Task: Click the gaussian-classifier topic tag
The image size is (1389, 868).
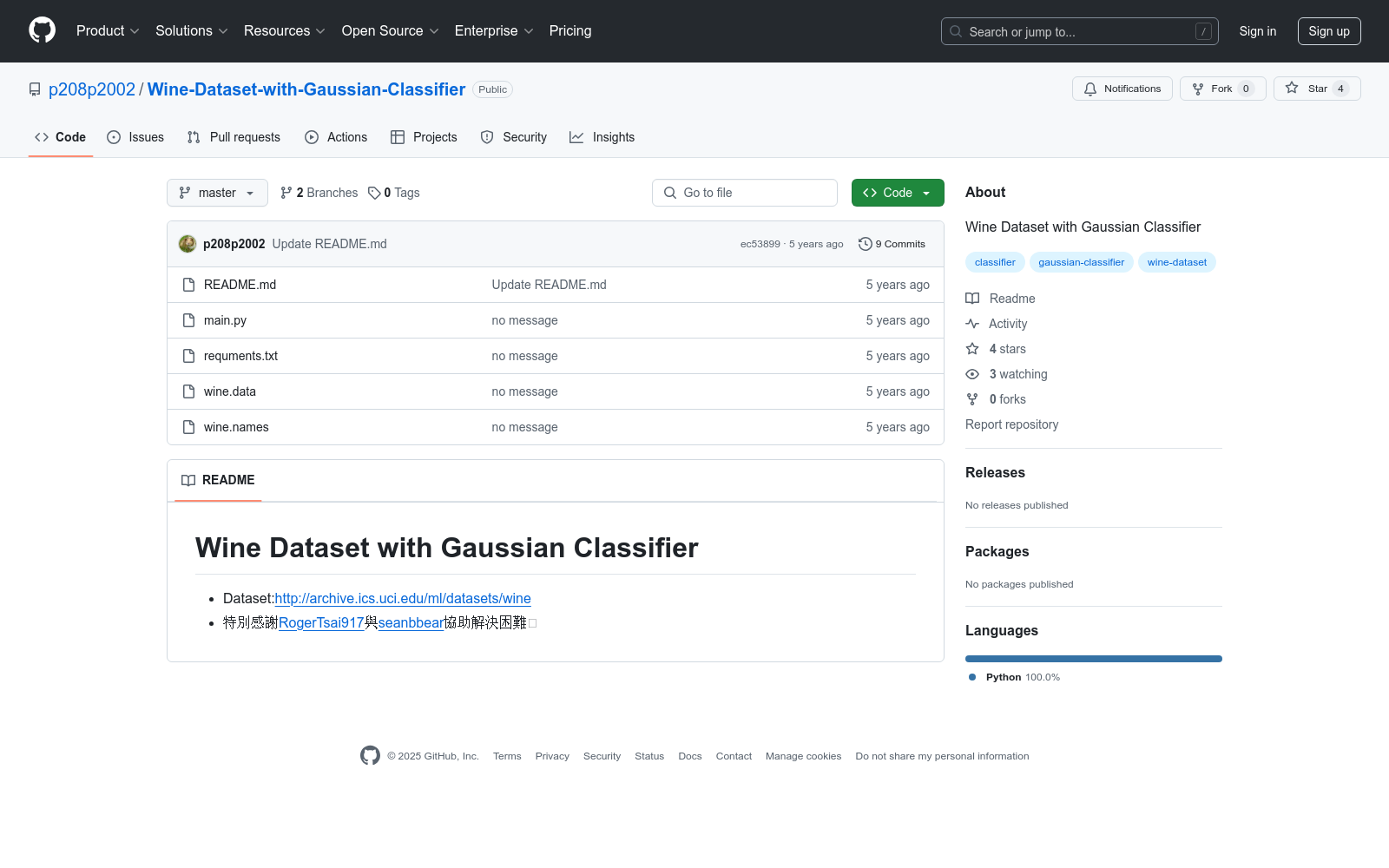Action: 1082,262
